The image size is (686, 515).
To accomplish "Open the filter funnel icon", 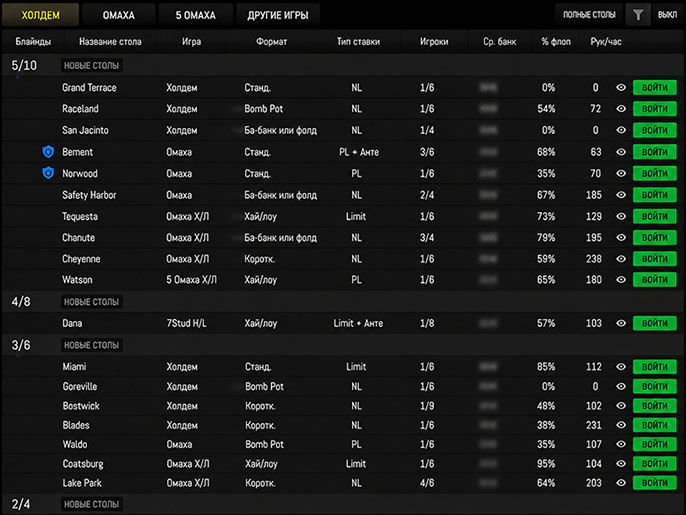I will click(638, 15).
